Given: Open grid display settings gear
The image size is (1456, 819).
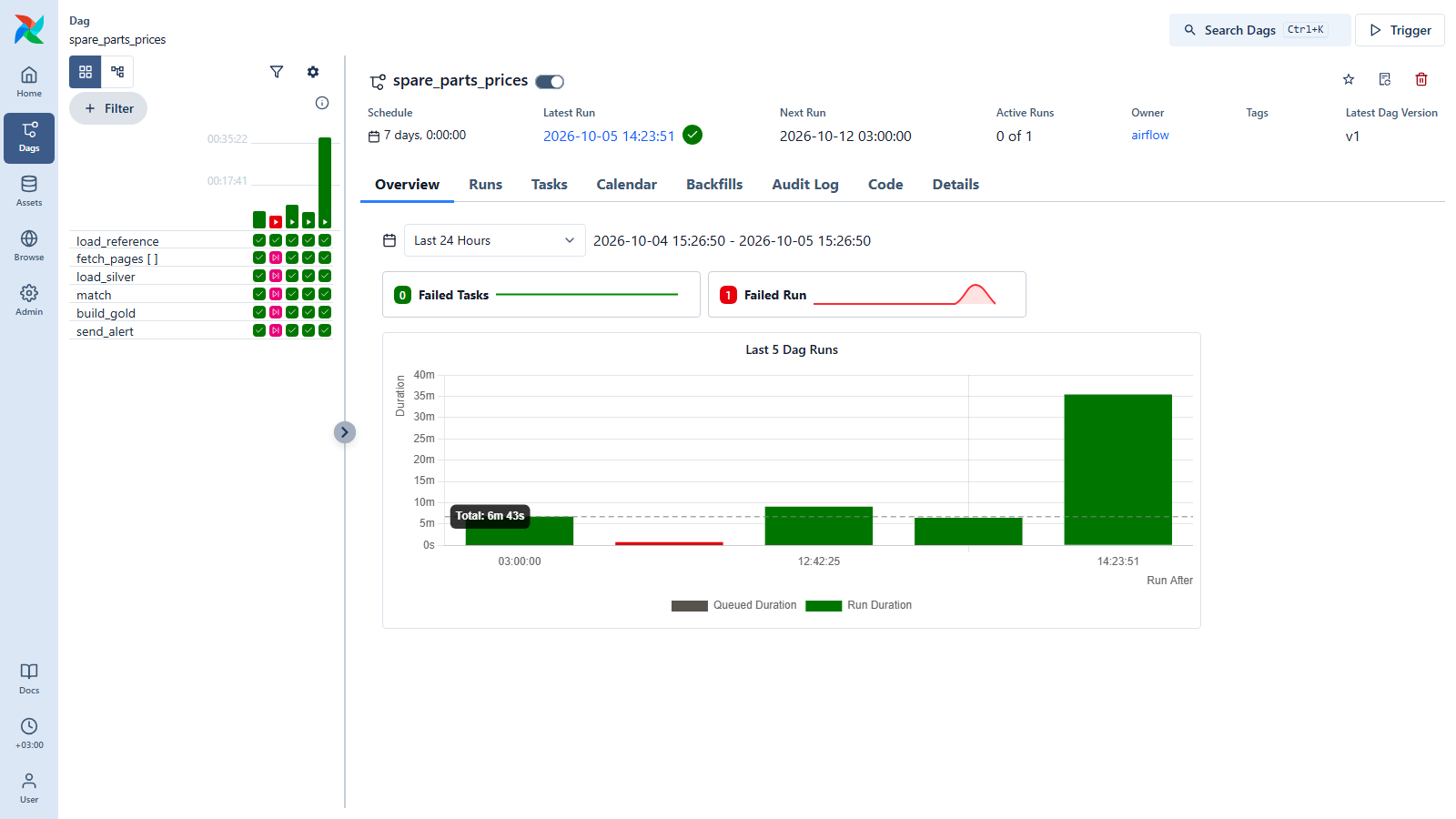Looking at the screenshot, I should (313, 72).
